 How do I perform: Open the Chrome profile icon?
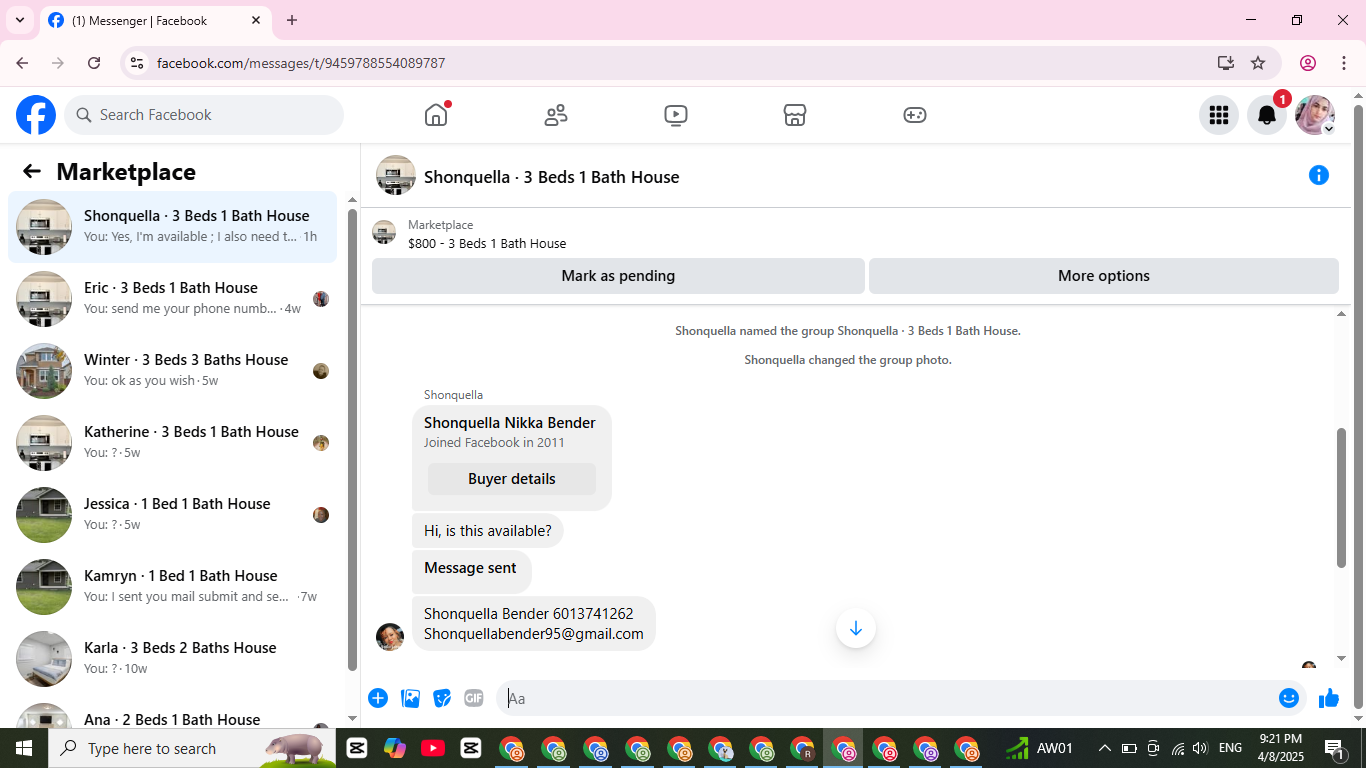[x=1308, y=63]
